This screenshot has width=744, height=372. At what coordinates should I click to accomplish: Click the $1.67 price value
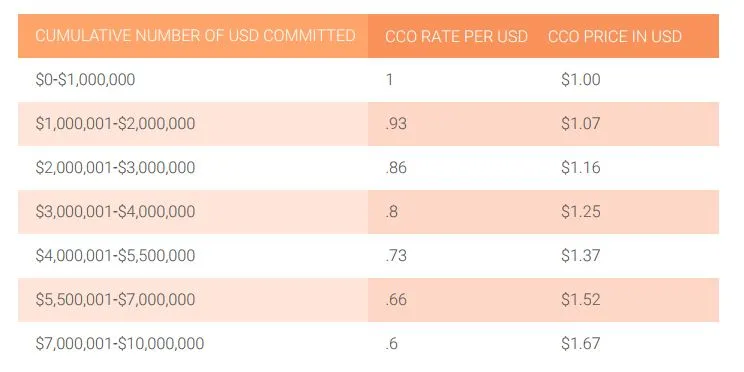point(580,344)
